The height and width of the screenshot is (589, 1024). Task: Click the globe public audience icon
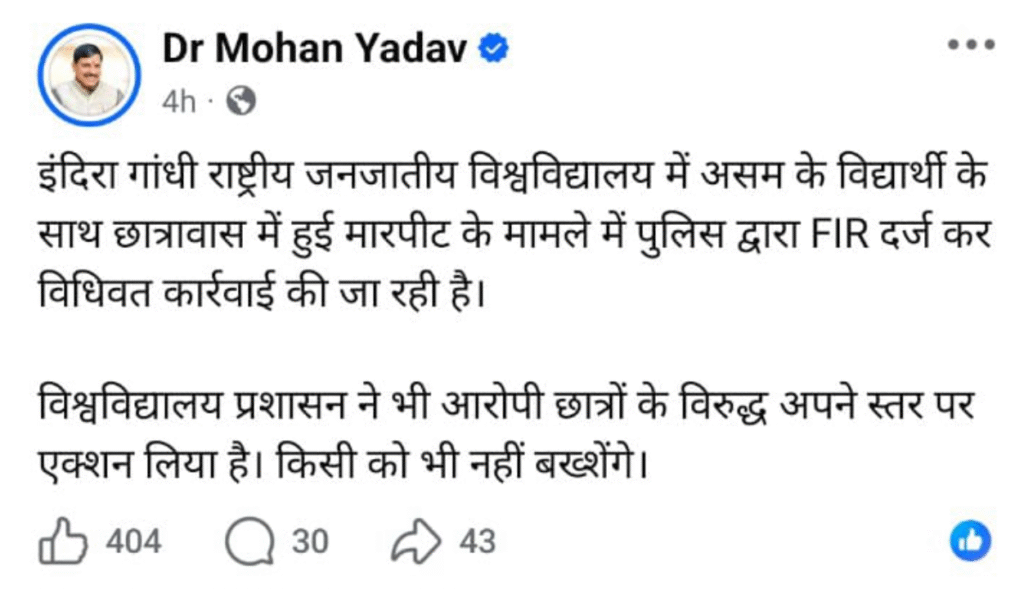241,100
